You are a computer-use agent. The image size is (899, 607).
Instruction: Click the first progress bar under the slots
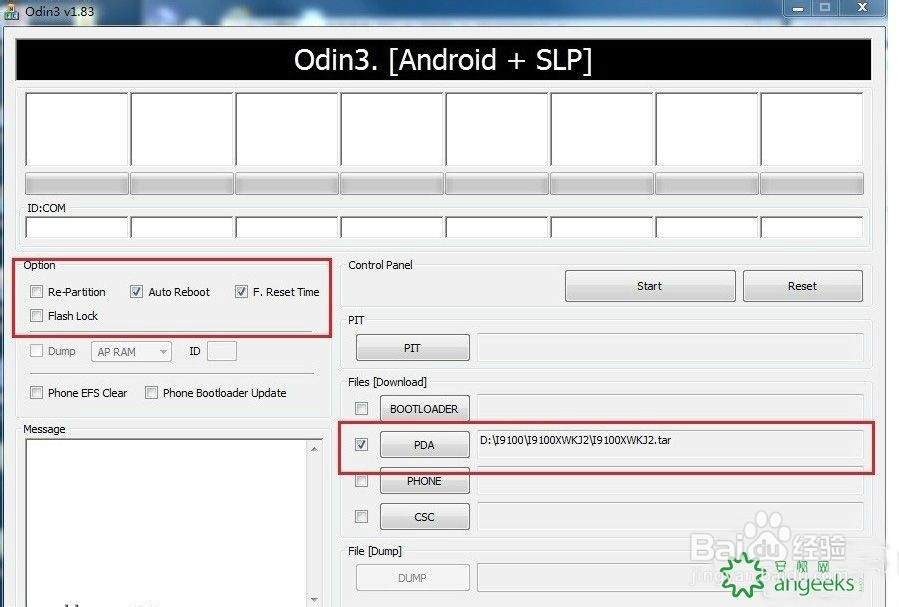(77, 183)
